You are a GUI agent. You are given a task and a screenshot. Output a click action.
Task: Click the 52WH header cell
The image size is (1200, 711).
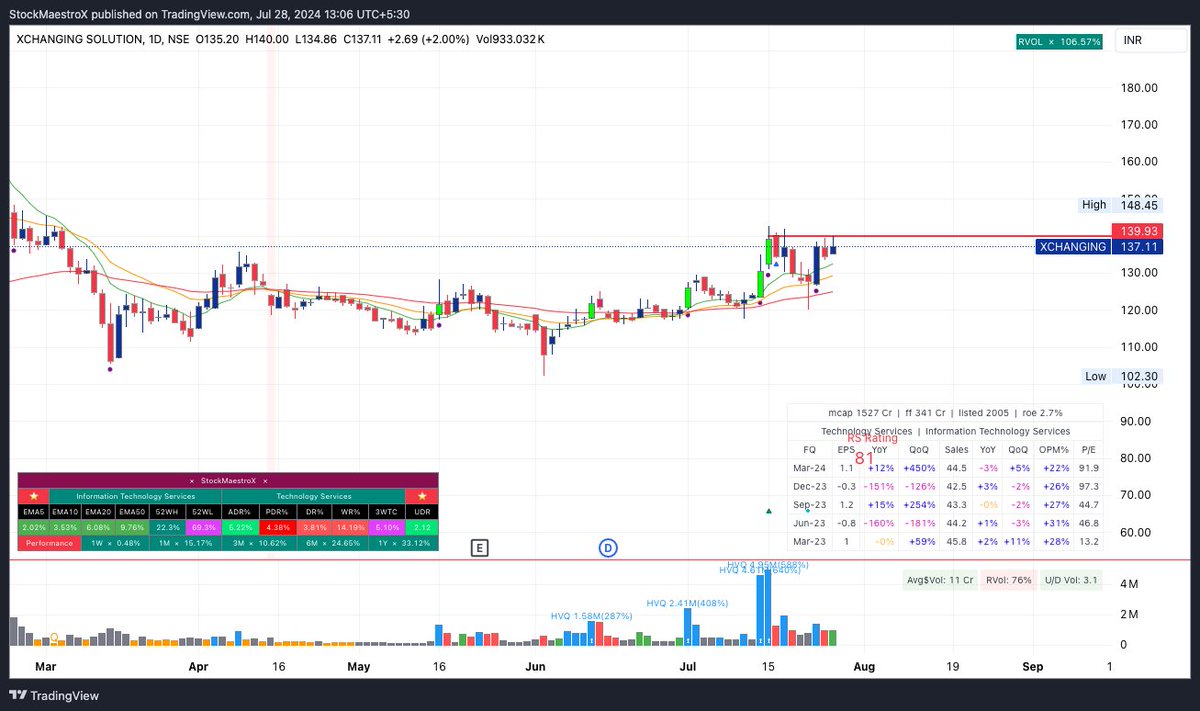pyautogui.click(x=168, y=512)
